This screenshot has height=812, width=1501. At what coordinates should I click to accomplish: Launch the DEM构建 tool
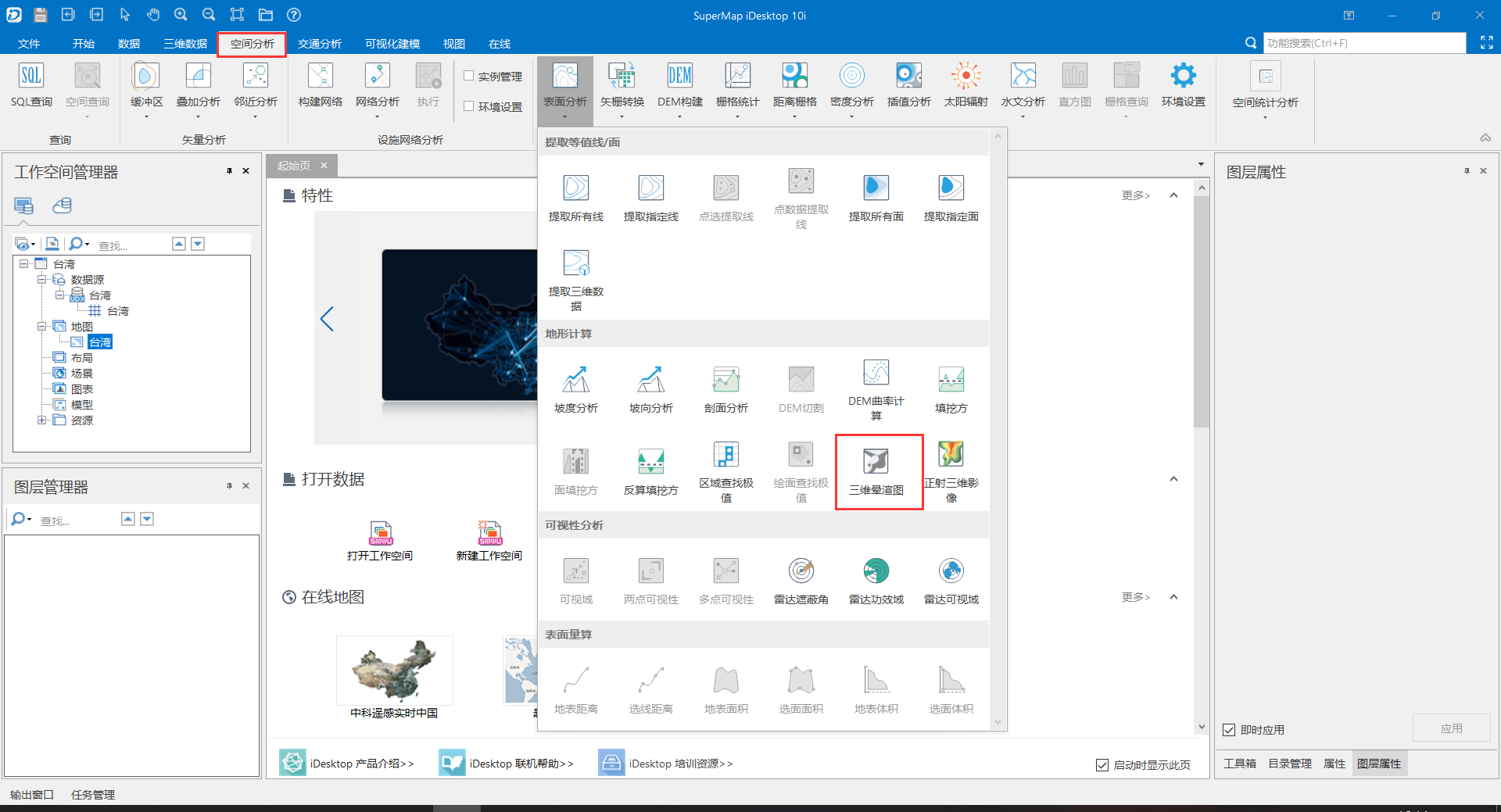click(679, 85)
